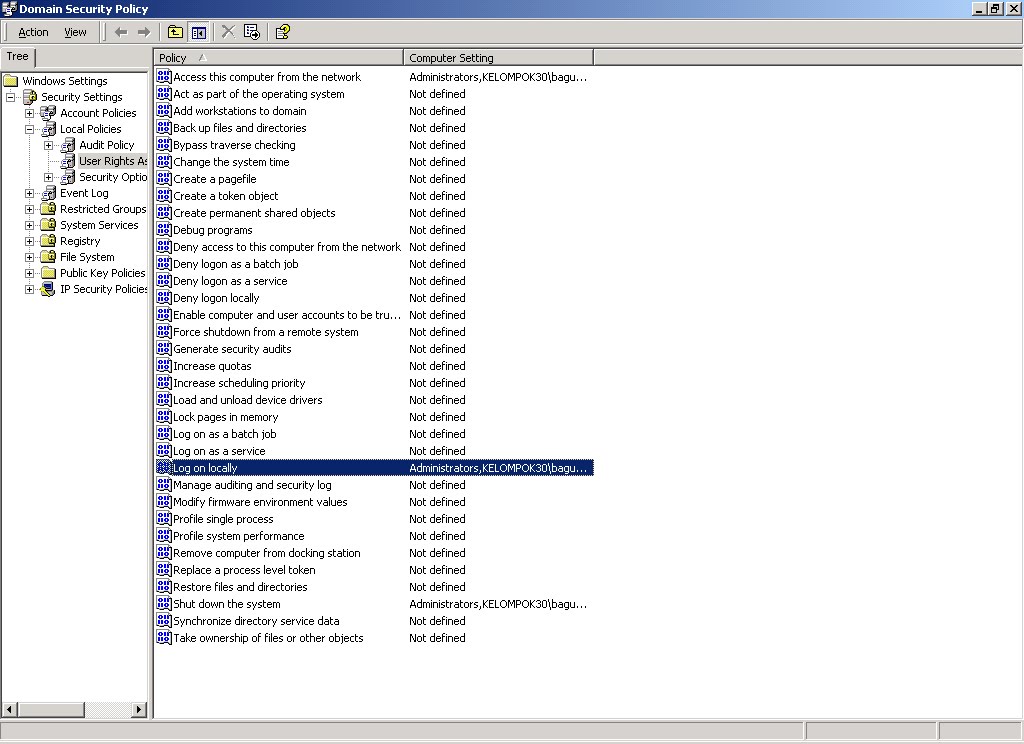This screenshot has height=744, width=1024.
Task: Expand the Public Key Policies node
Action: coord(29,273)
